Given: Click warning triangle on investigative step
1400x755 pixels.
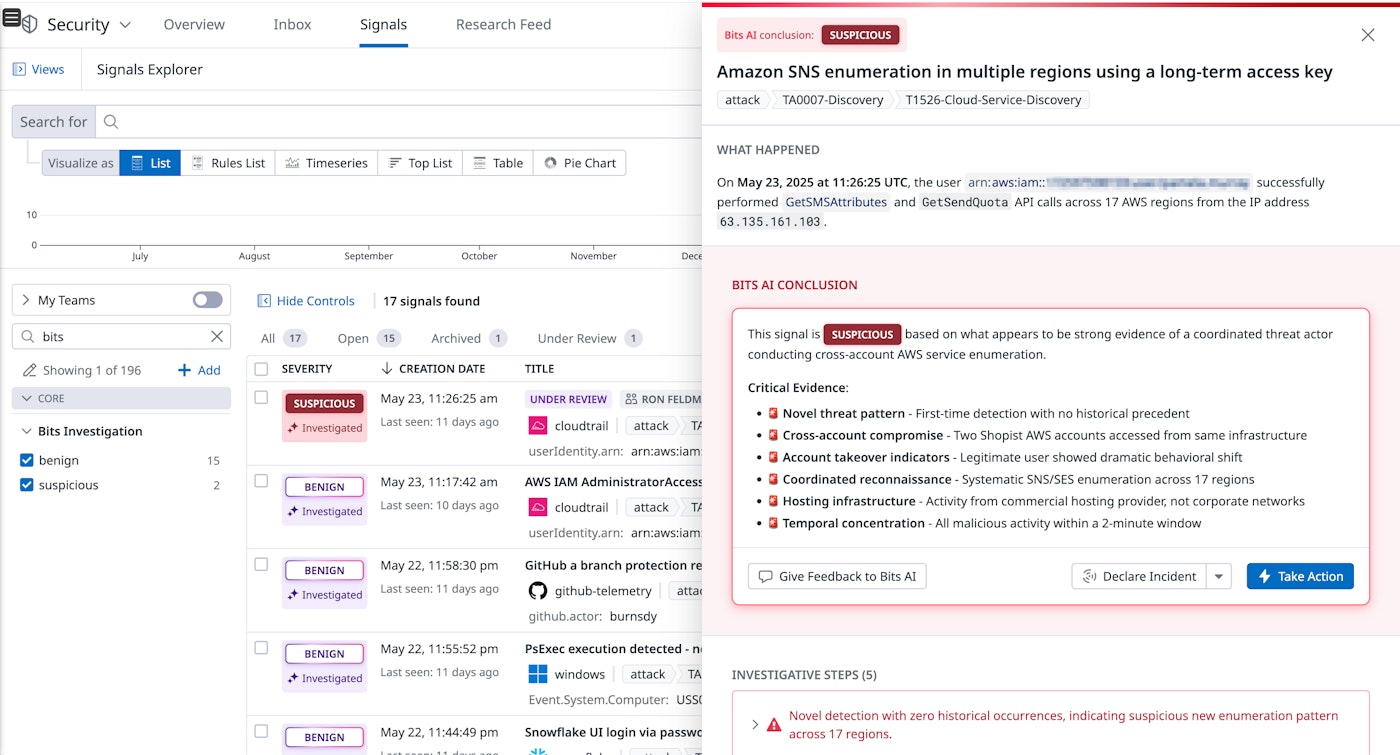Looking at the screenshot, I should pos(774,724).
